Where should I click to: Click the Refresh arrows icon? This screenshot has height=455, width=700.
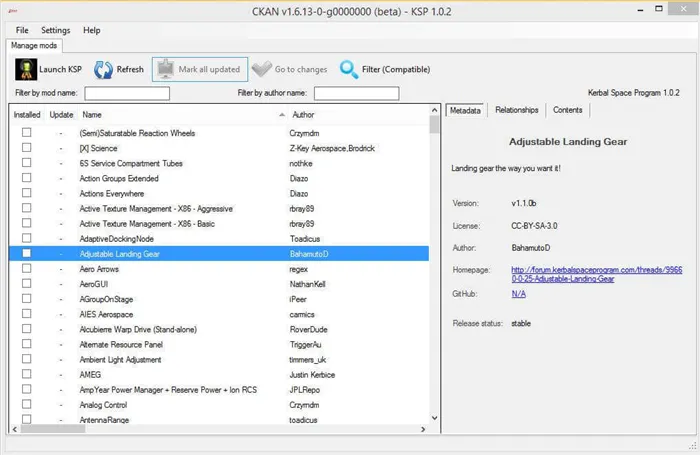[104, 70]
